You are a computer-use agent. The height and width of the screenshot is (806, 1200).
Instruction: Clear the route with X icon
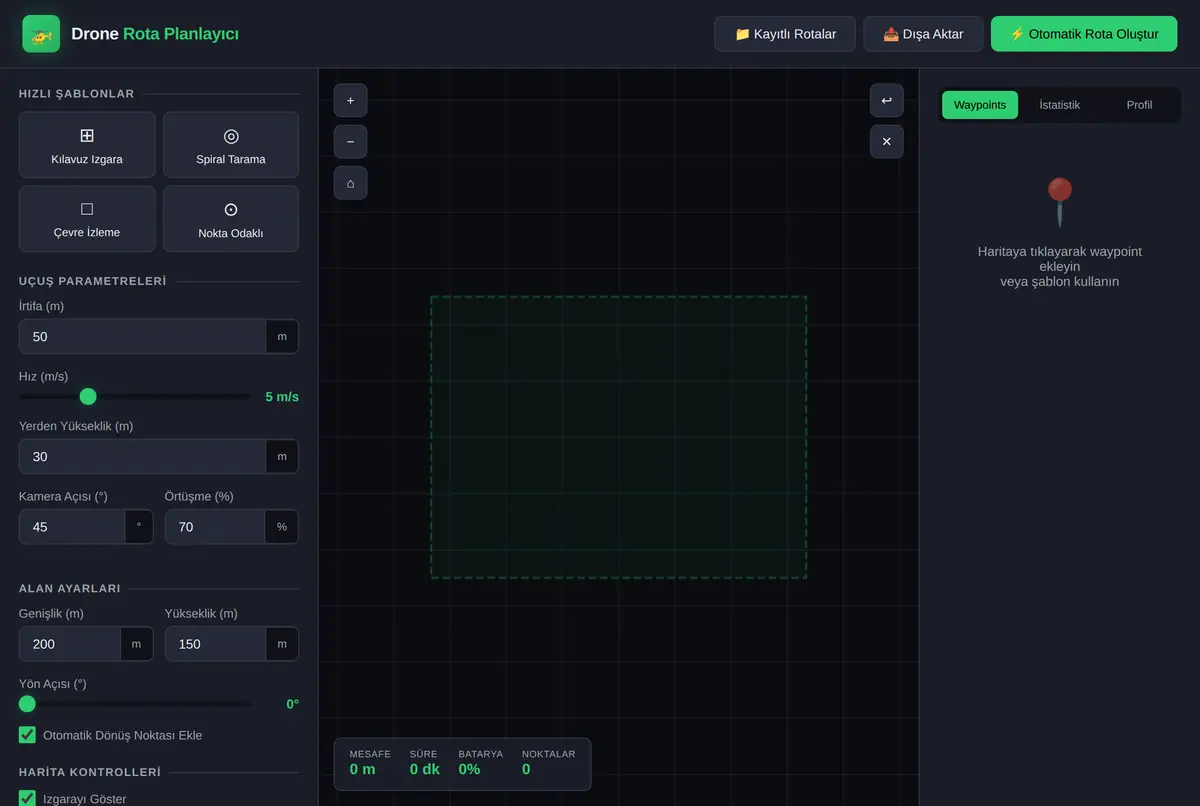click(886, 142)
